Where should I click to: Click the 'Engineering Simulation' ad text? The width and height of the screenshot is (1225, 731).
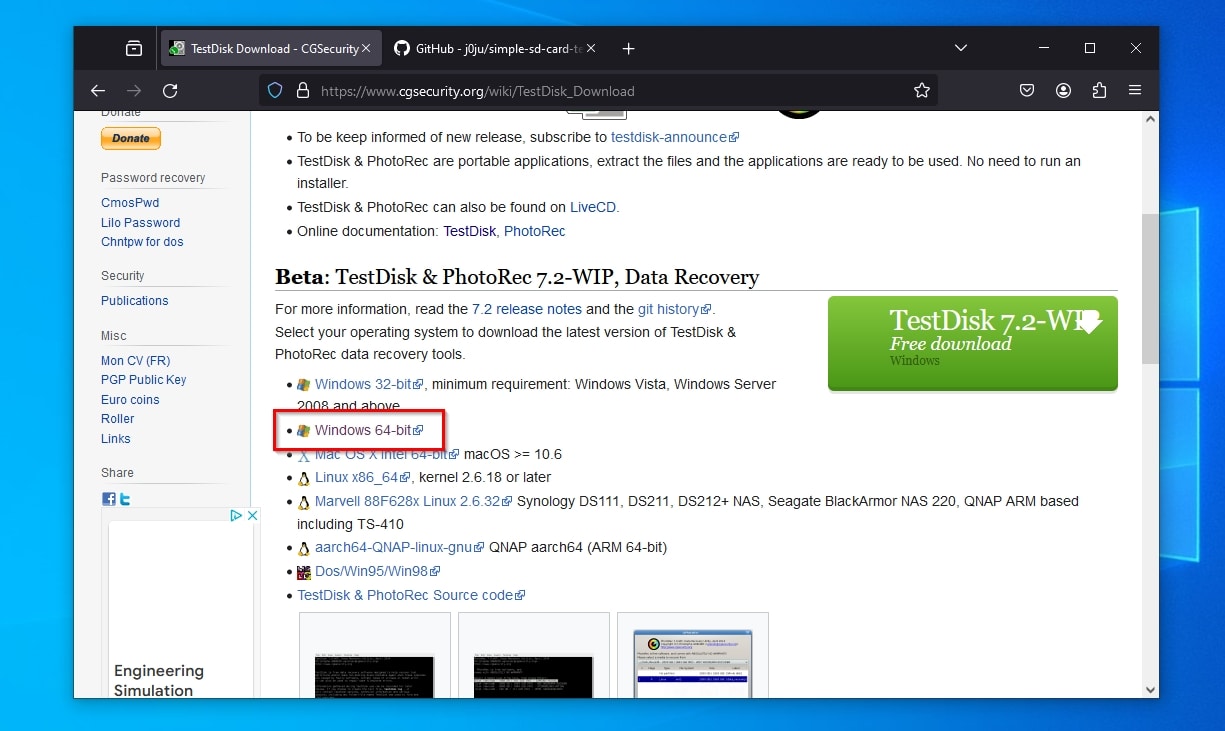[159, 680]
